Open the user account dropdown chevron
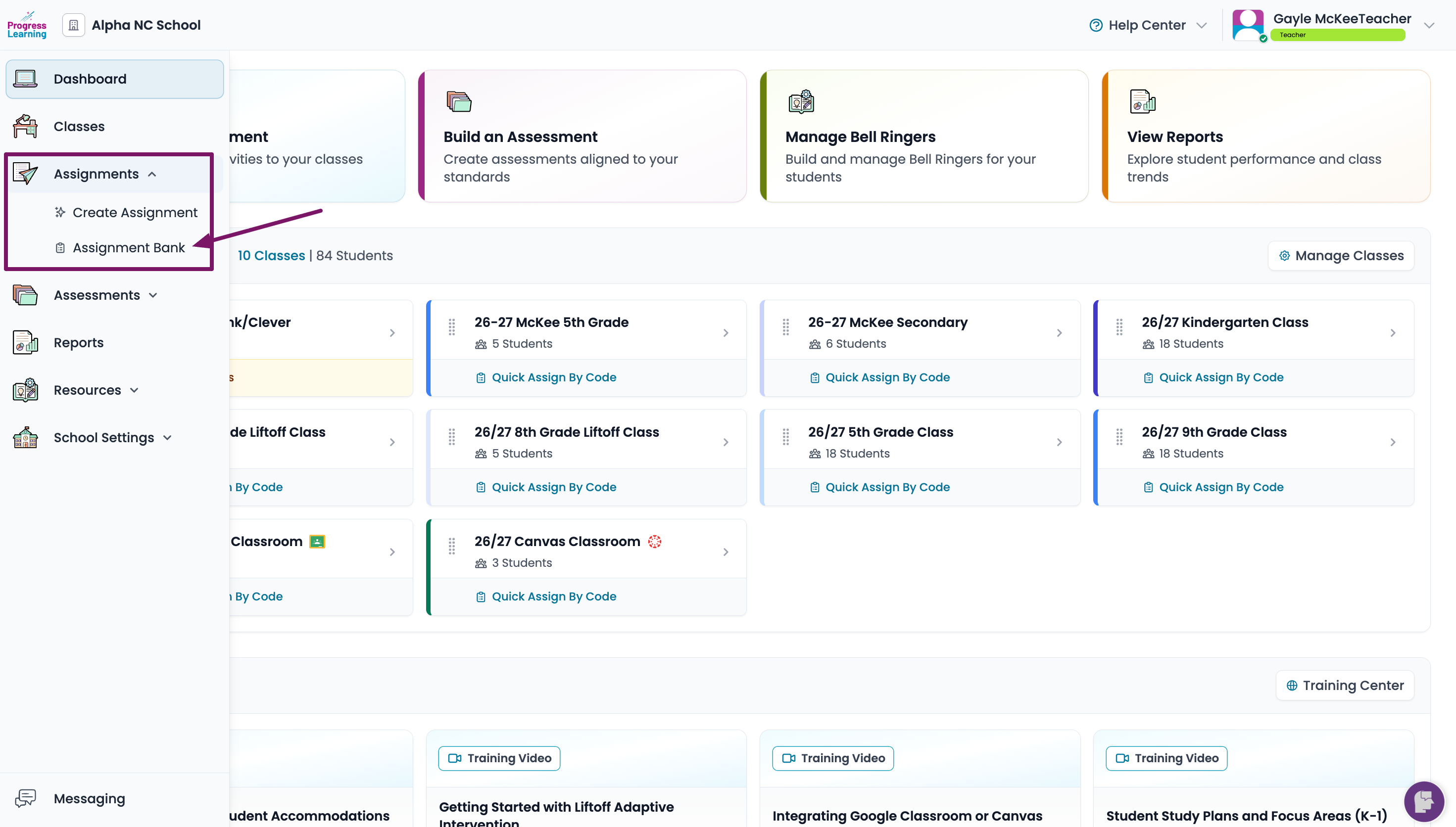The width and height of the screenshot is (1456, 827). point(1429,25)
